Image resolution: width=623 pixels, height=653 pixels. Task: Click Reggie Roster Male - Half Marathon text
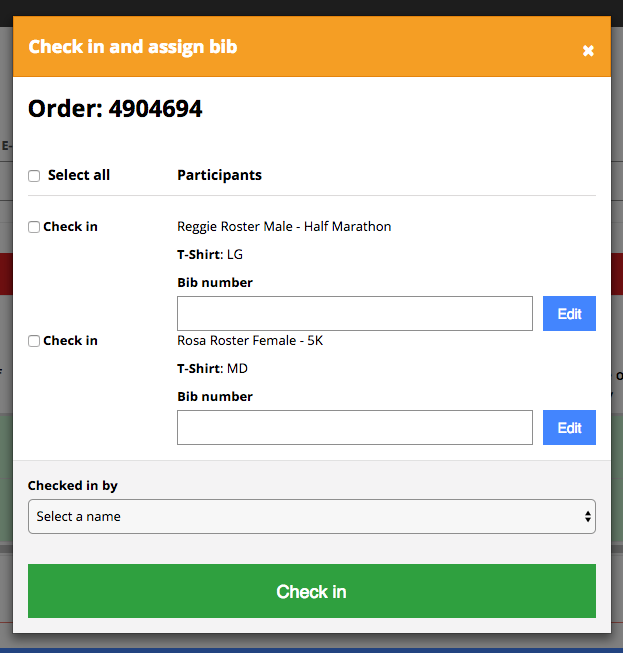point(284,227)
